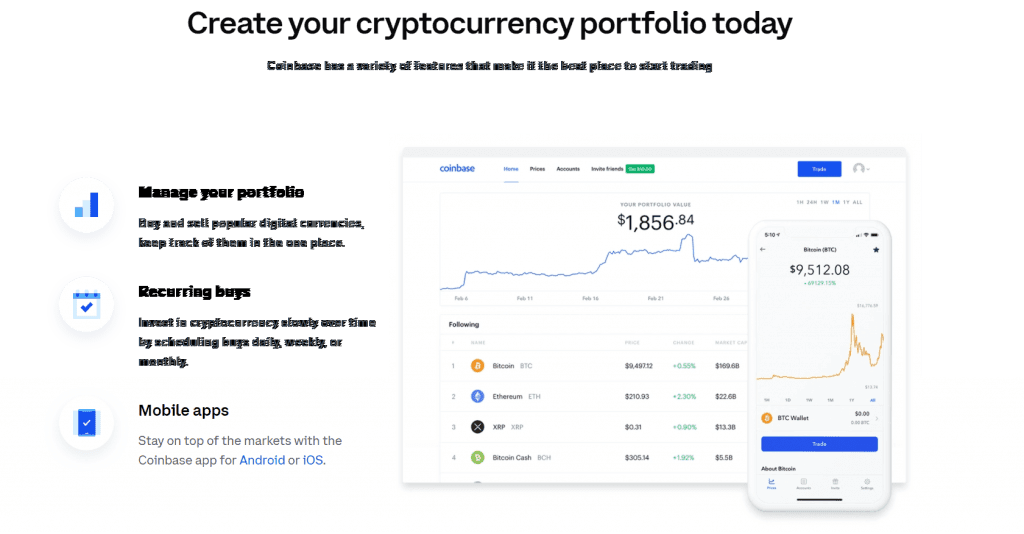Select the ALL chart range on dashboard
The height and width of the screenshot is (534, 1024).
pyautogui.click(x=857, y=202)
